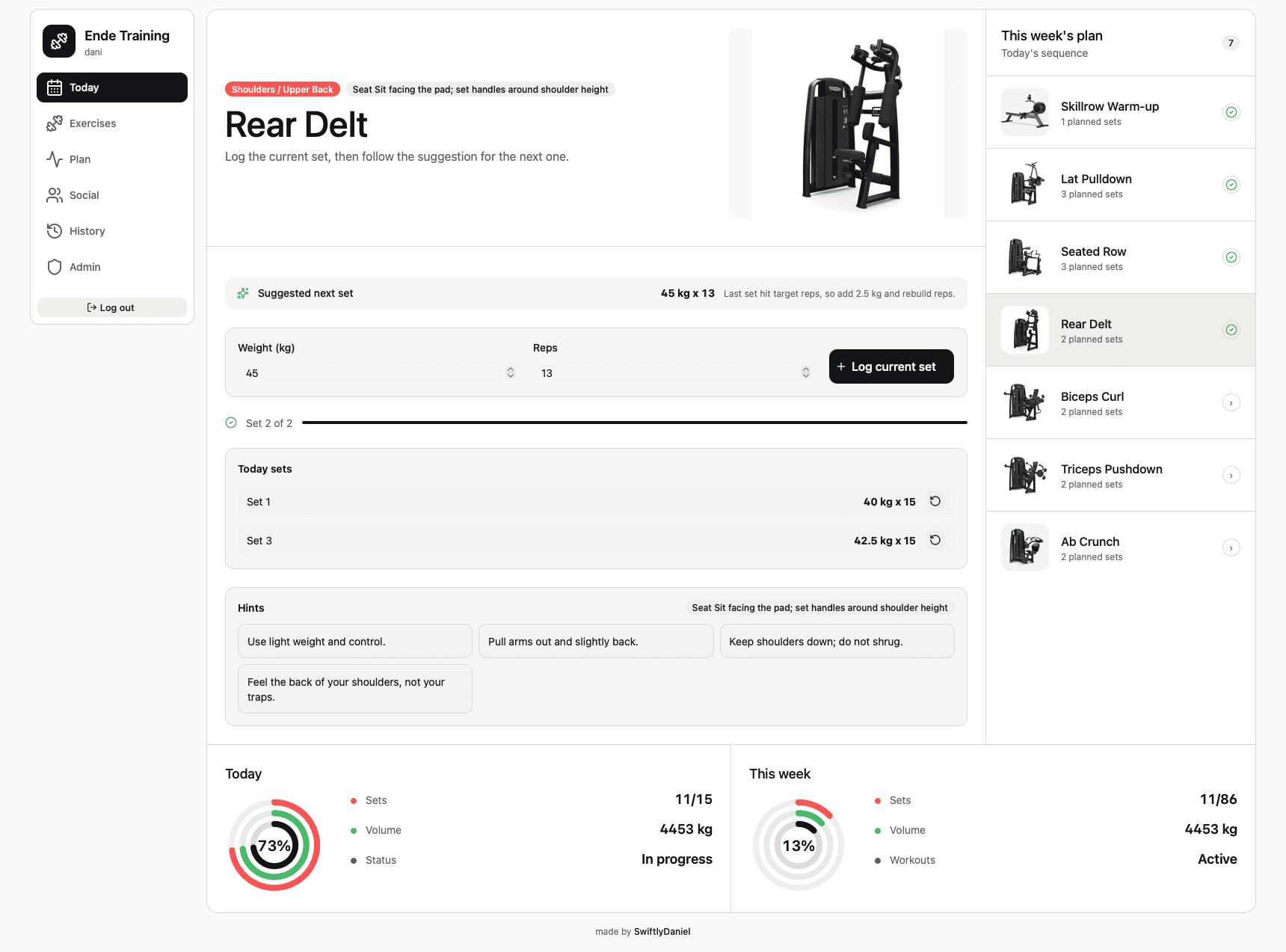This screenshot has width=1286, height=952.
Task: Click the History clock icon
Action: [55, 231]
